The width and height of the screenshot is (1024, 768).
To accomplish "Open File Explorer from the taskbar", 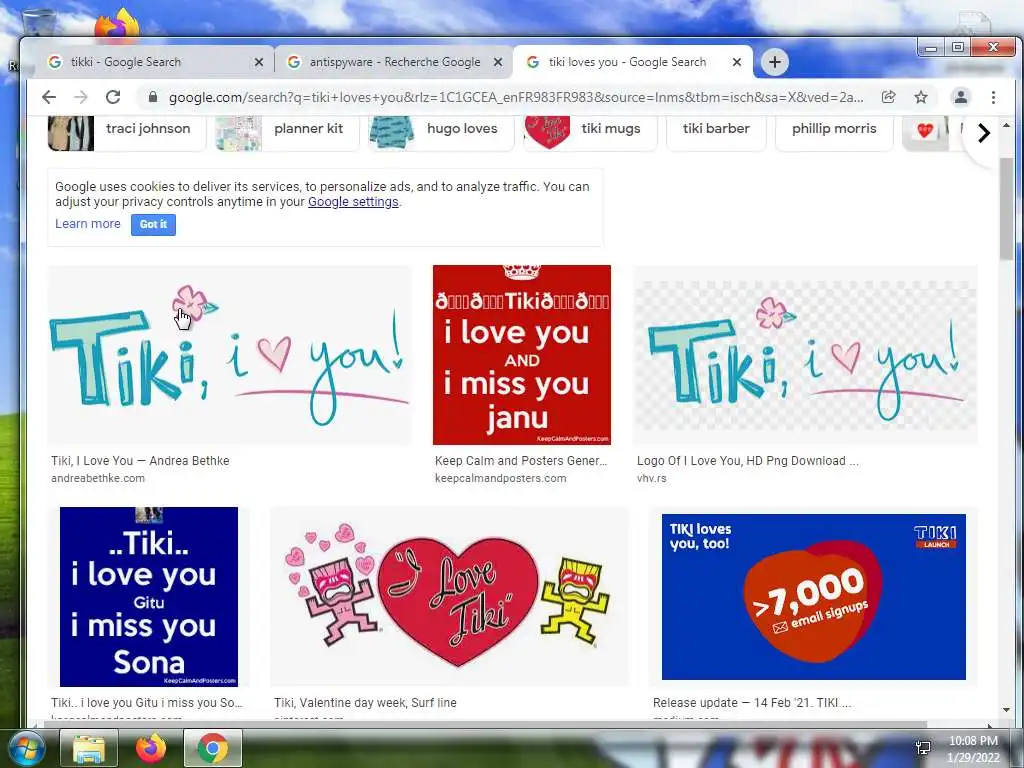I will coord(89,748).
